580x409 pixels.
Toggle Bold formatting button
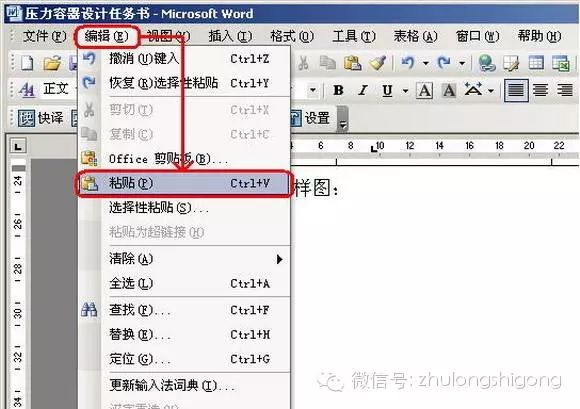(338, 90)
